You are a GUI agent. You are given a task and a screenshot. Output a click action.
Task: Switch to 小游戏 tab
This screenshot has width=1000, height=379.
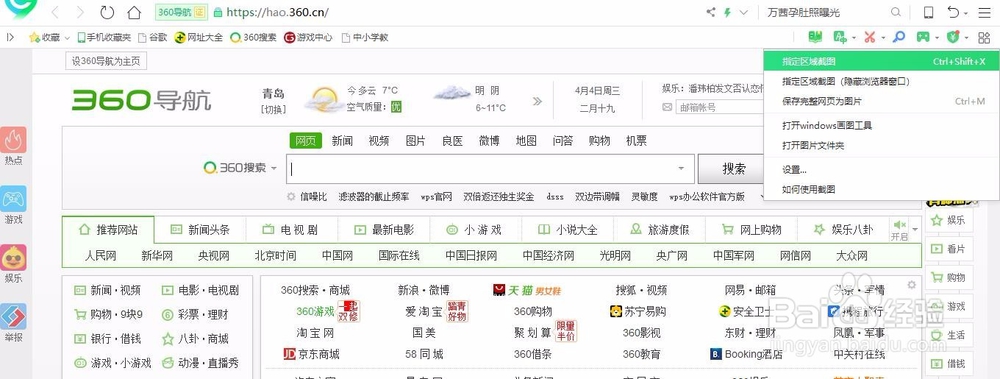click(475, 230)
